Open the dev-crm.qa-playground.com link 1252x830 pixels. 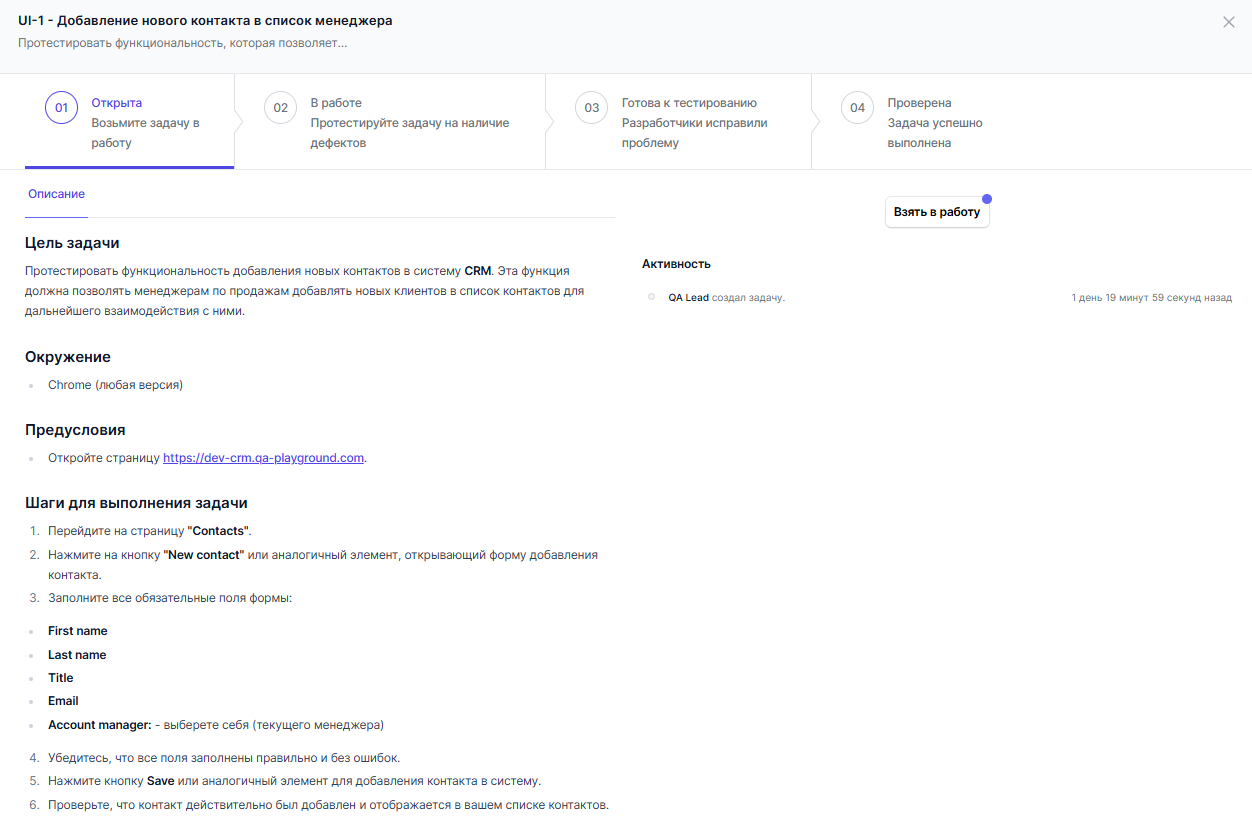point(263,457)
